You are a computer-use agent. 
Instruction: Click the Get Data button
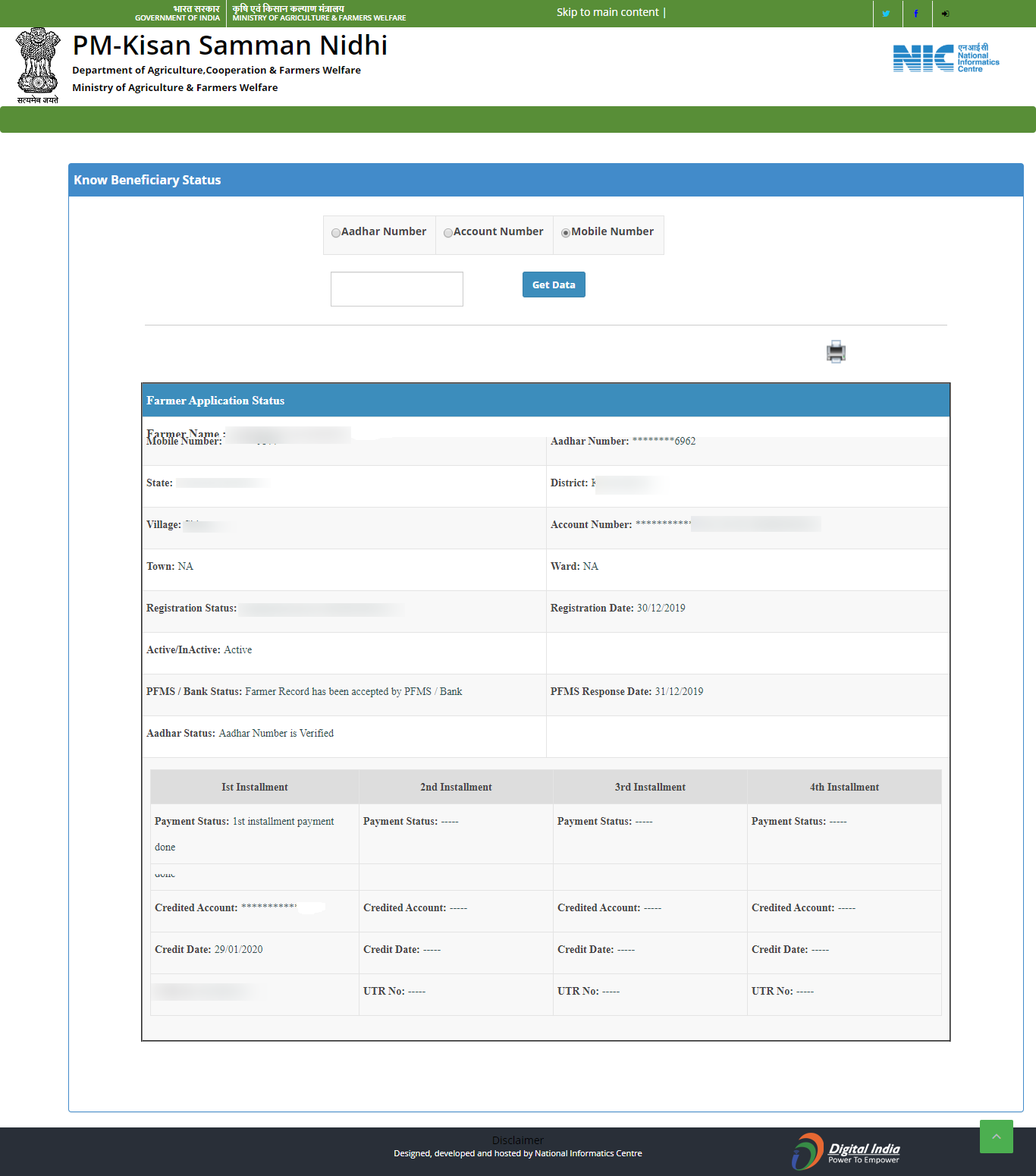point(554,285)
